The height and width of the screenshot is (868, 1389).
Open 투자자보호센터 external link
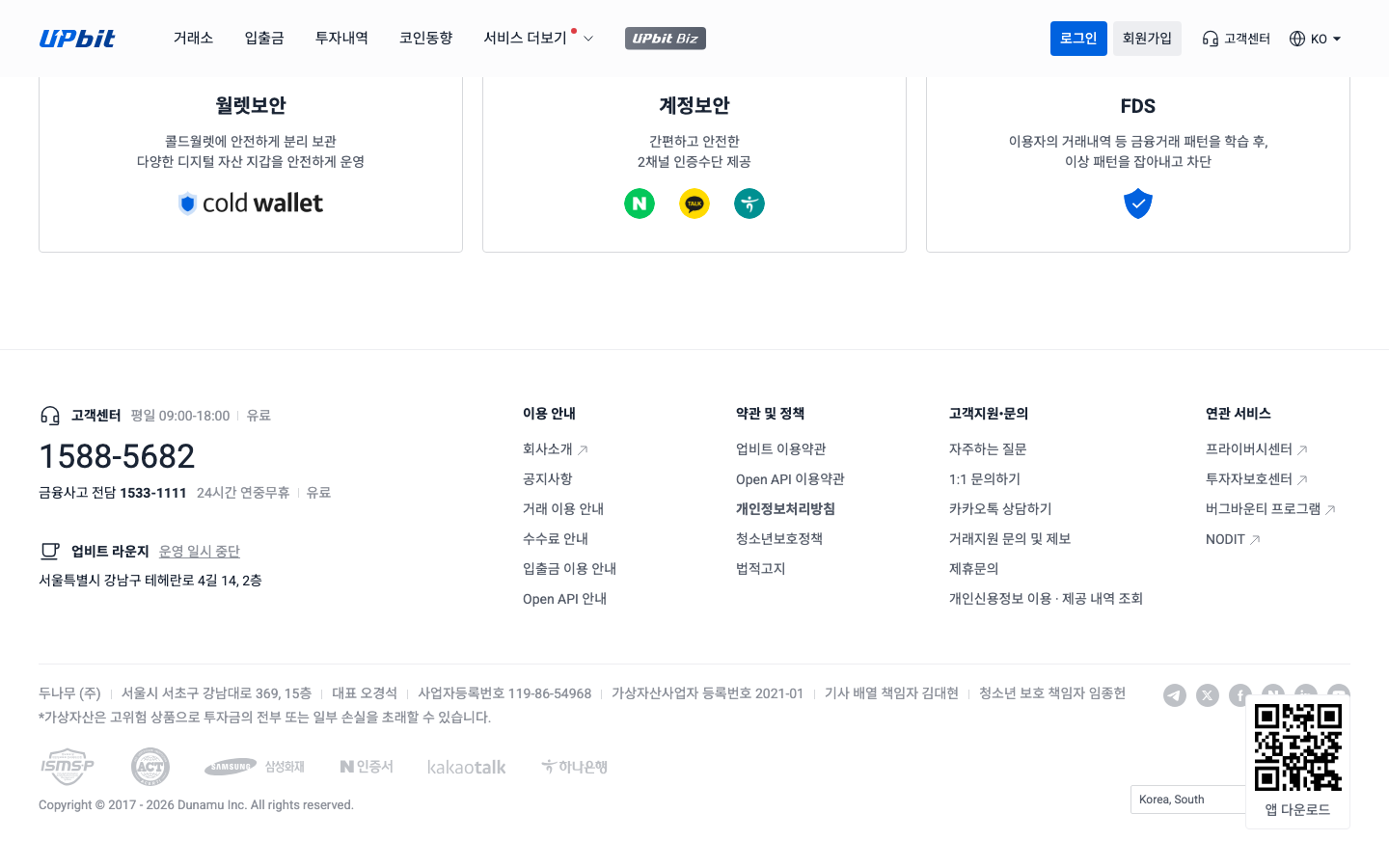(x=1257, y=479)
